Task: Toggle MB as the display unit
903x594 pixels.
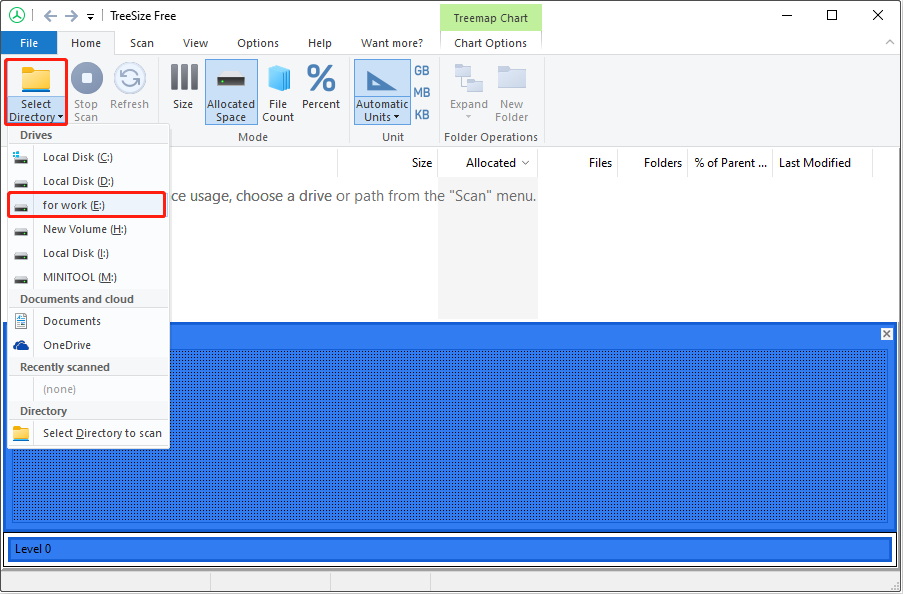Action: 421,92
